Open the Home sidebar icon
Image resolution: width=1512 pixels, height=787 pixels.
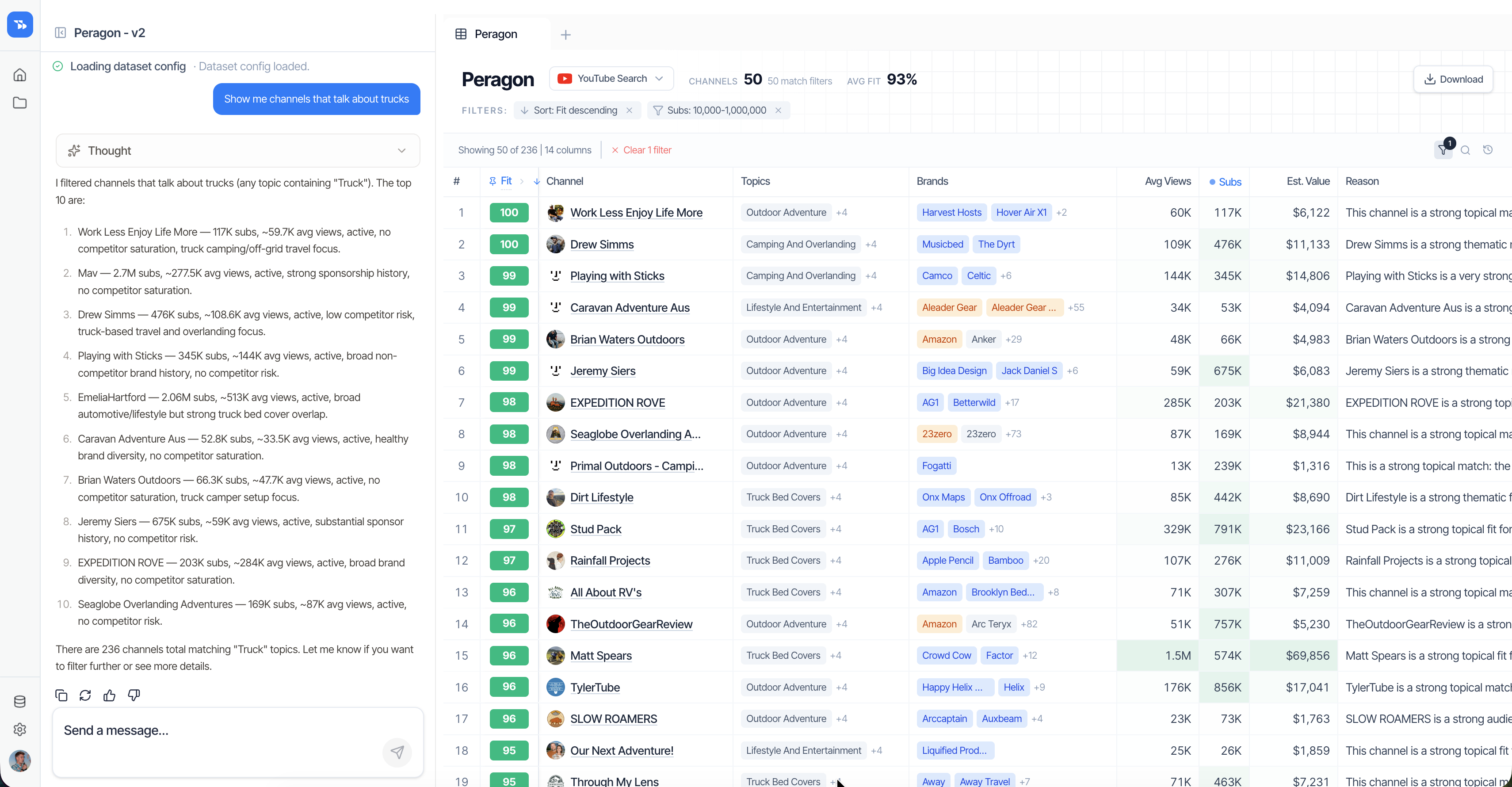(20, 75)
